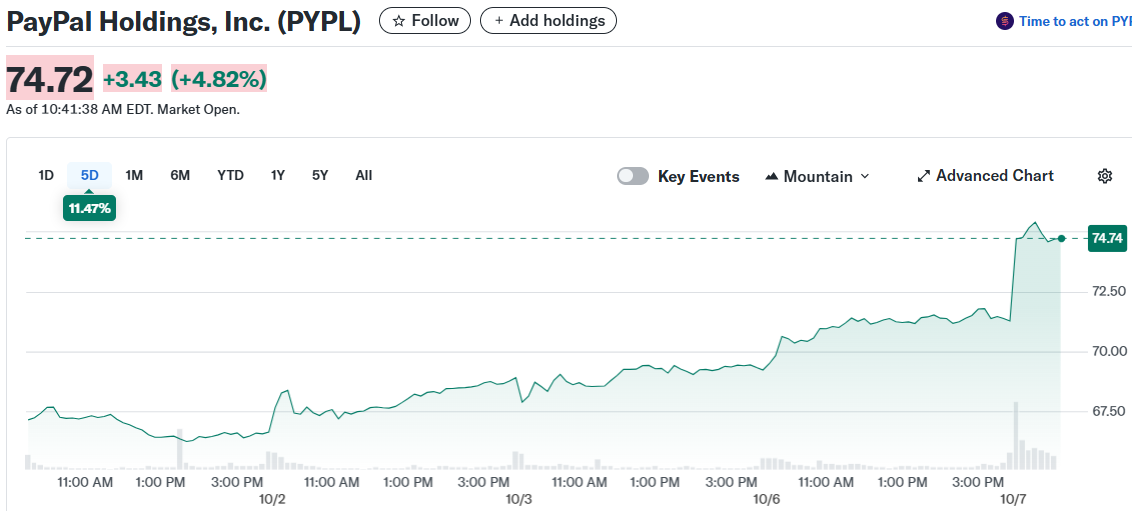Viewport: 1132px width, 511px height.
Task: Click the star icon in Follow button
Action: point(399,21)
